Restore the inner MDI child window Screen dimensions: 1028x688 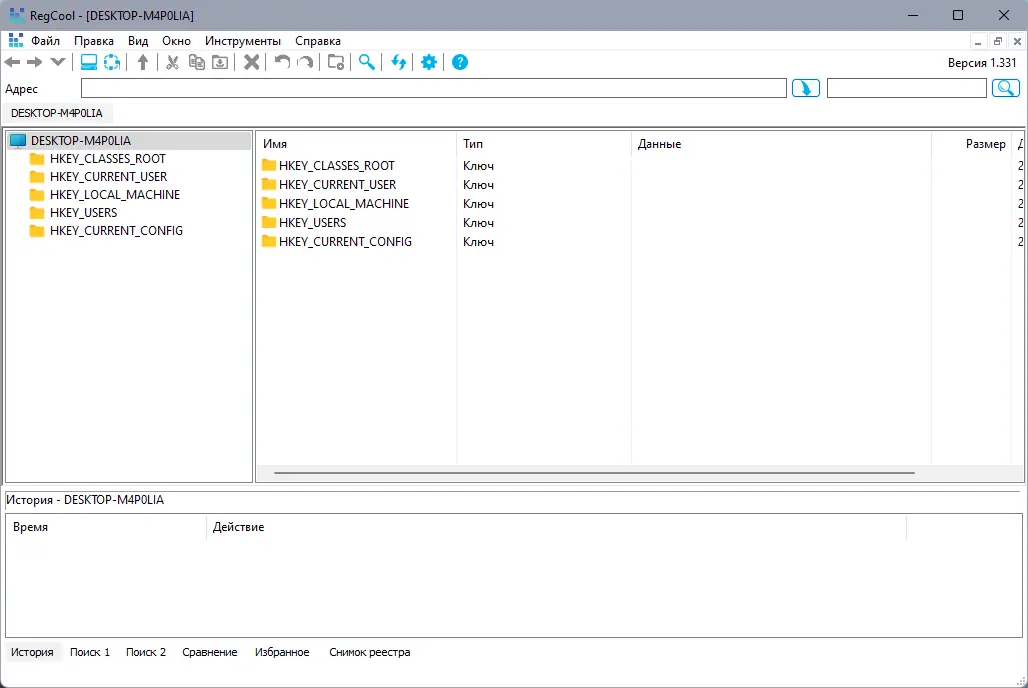[x=998, y=41]
